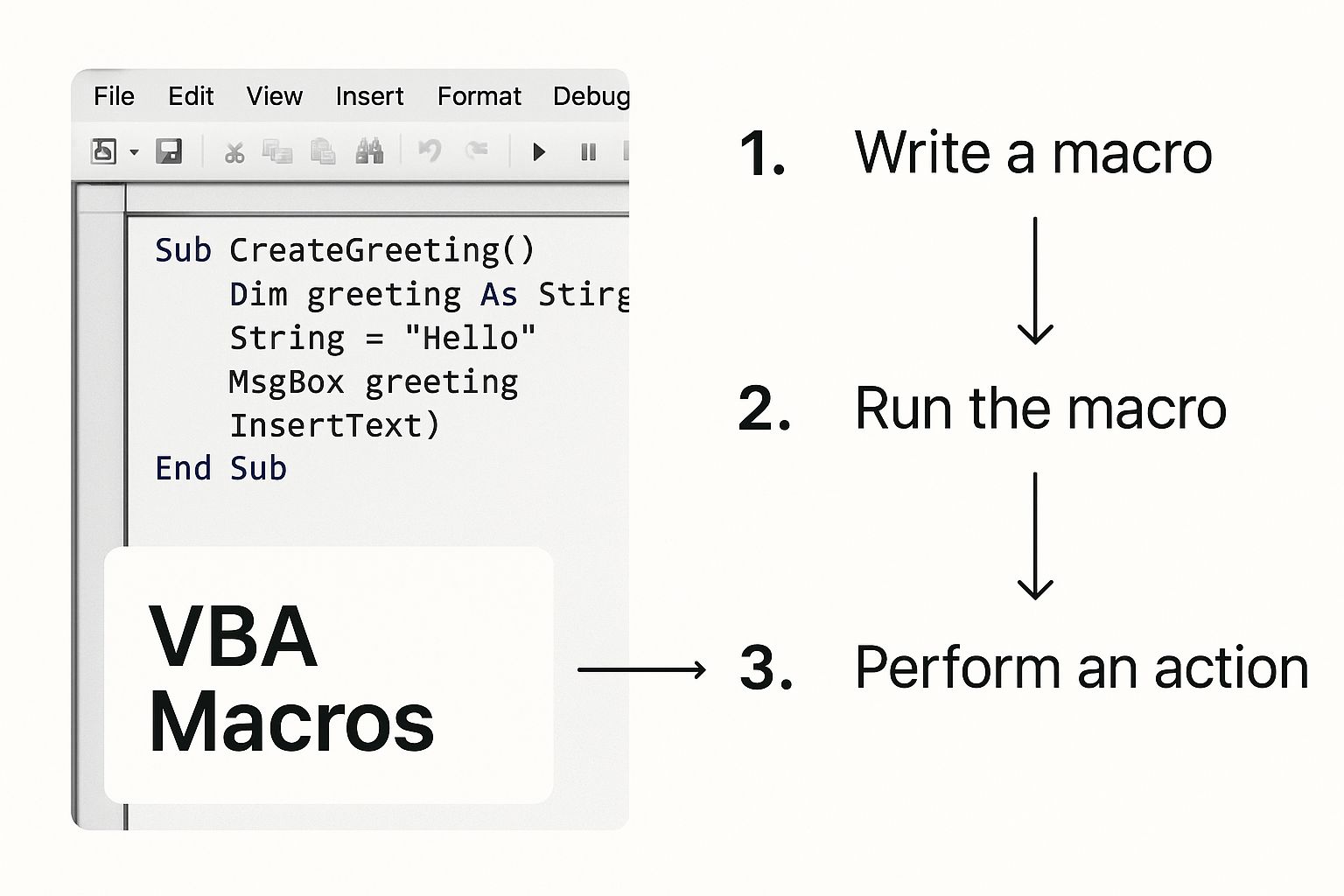Open the File menu

point(114,96)
